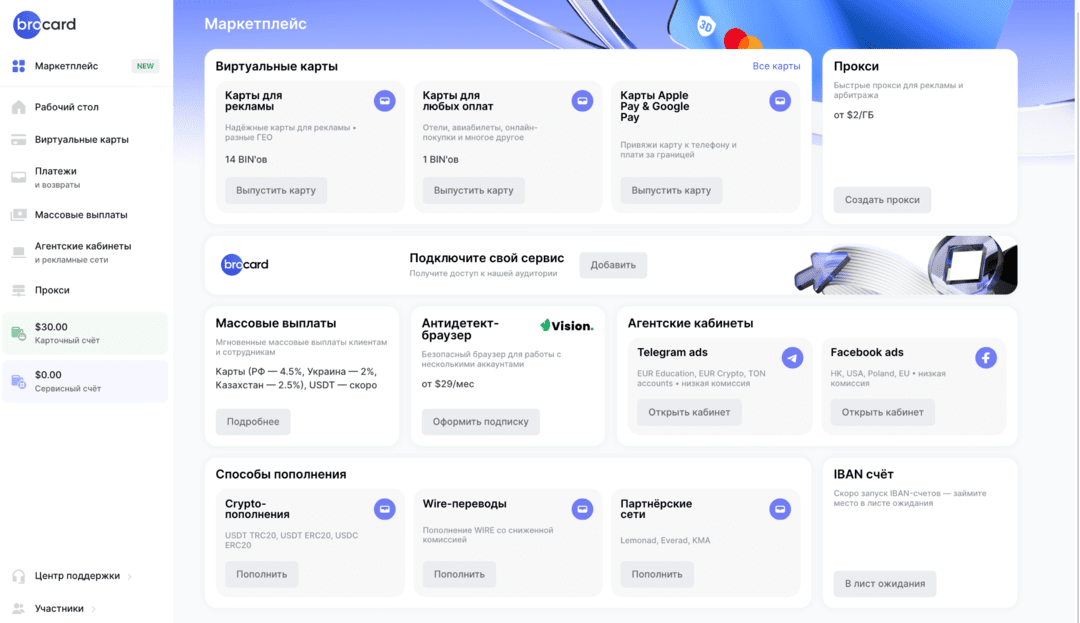
Task: Open the $30.00 Карточный счёт account
Action: pyautogui.click(x=85, y=333)
